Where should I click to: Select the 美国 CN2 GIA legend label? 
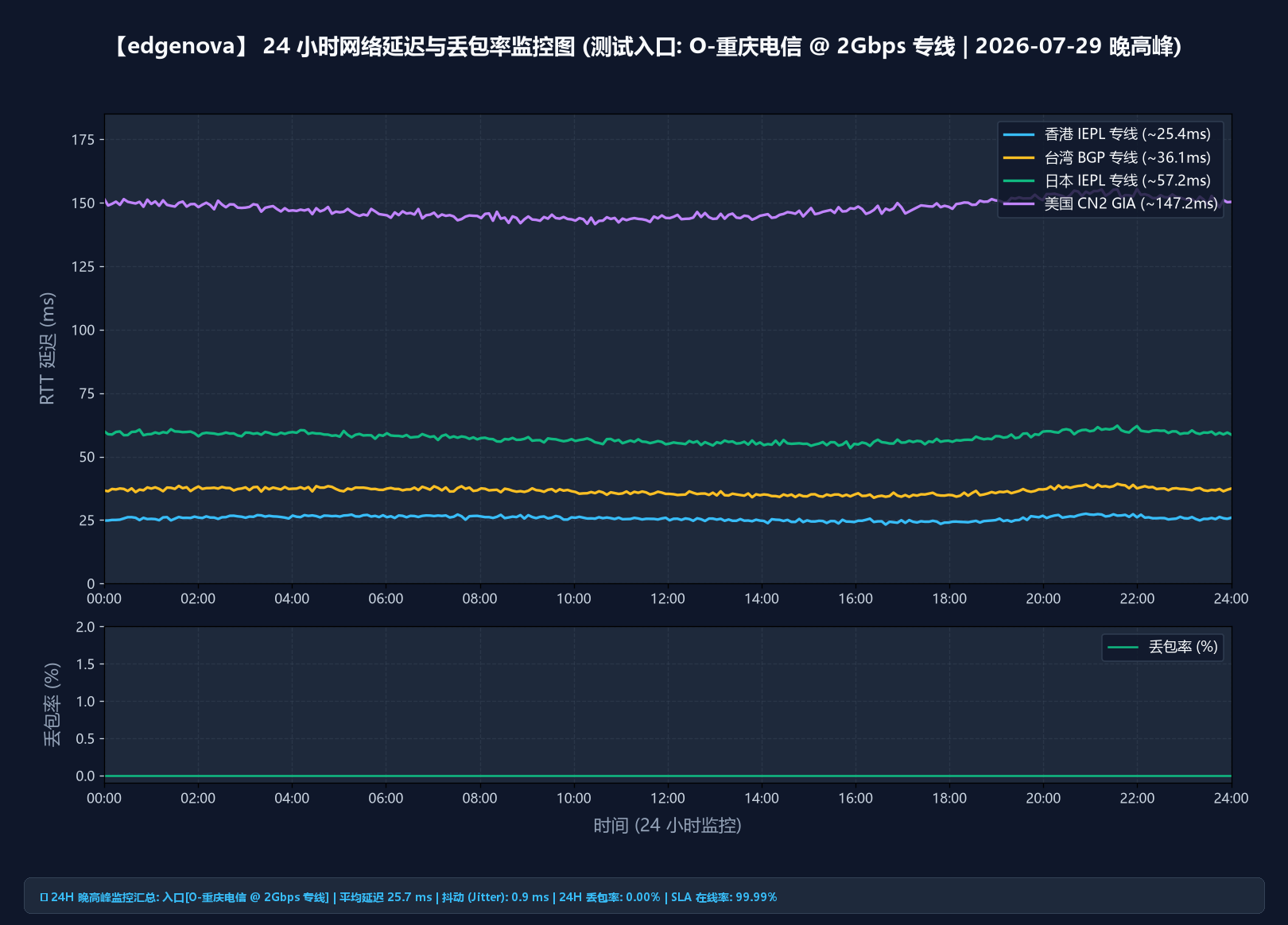point(1131,203)
